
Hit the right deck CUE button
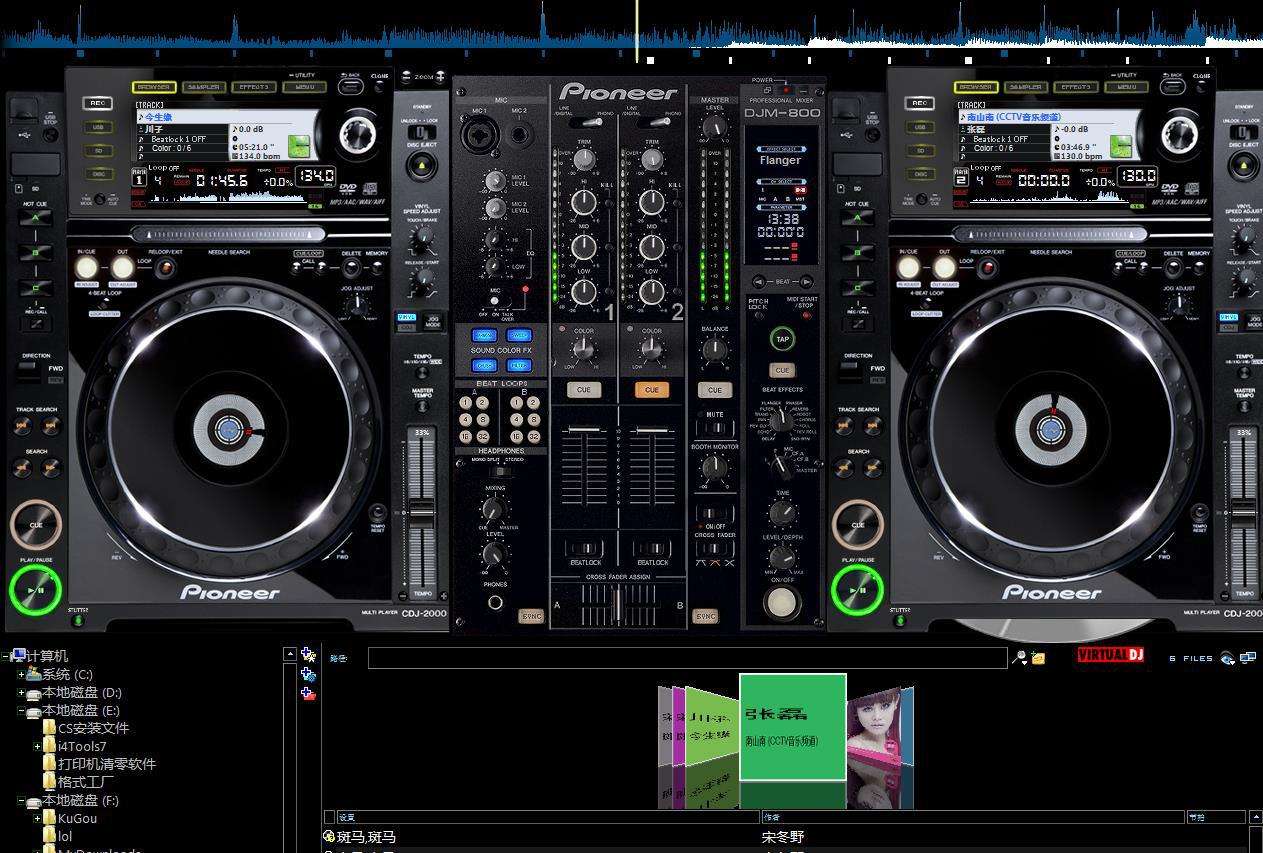(858, 525)
